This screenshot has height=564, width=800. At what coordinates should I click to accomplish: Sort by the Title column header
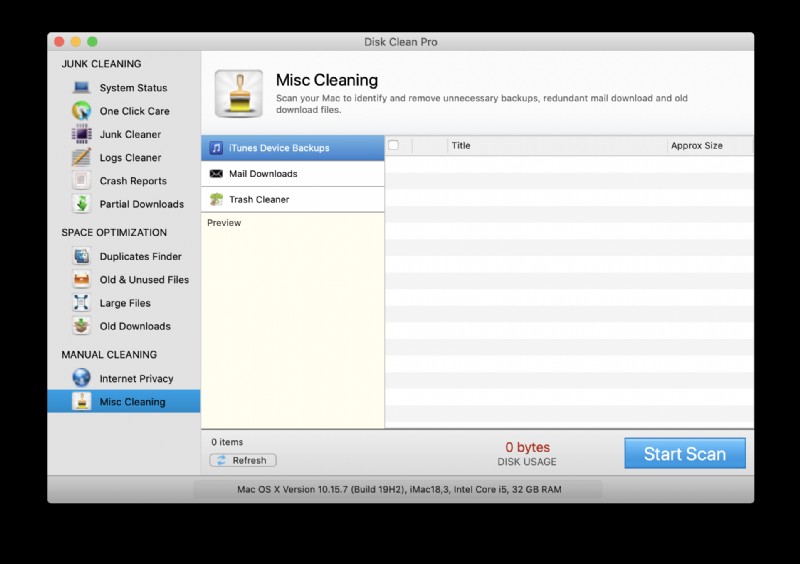557,145
